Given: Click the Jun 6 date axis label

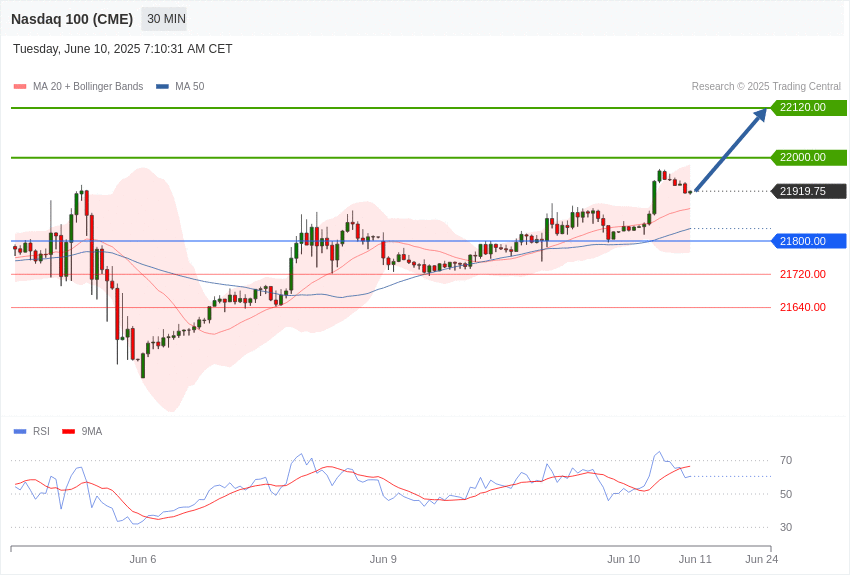Looking at the screenshot, I should (143, 559).
